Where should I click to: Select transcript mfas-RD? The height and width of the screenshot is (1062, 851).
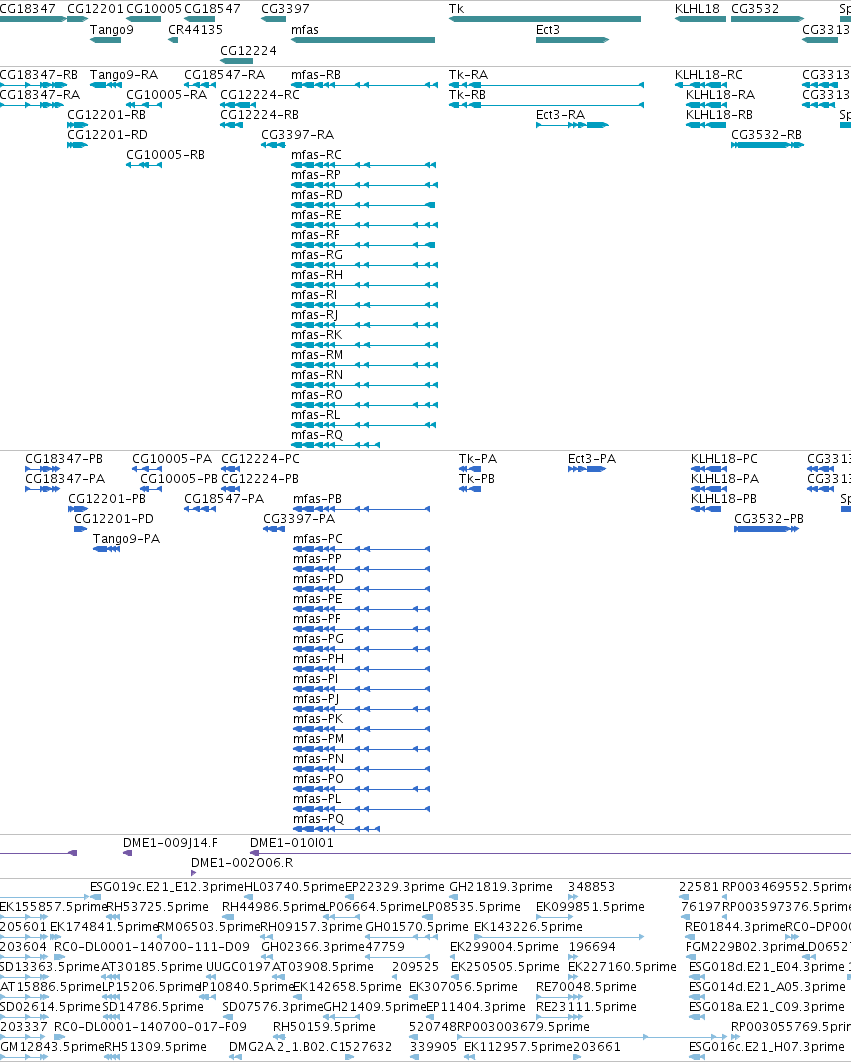click(x=316, y=194)
